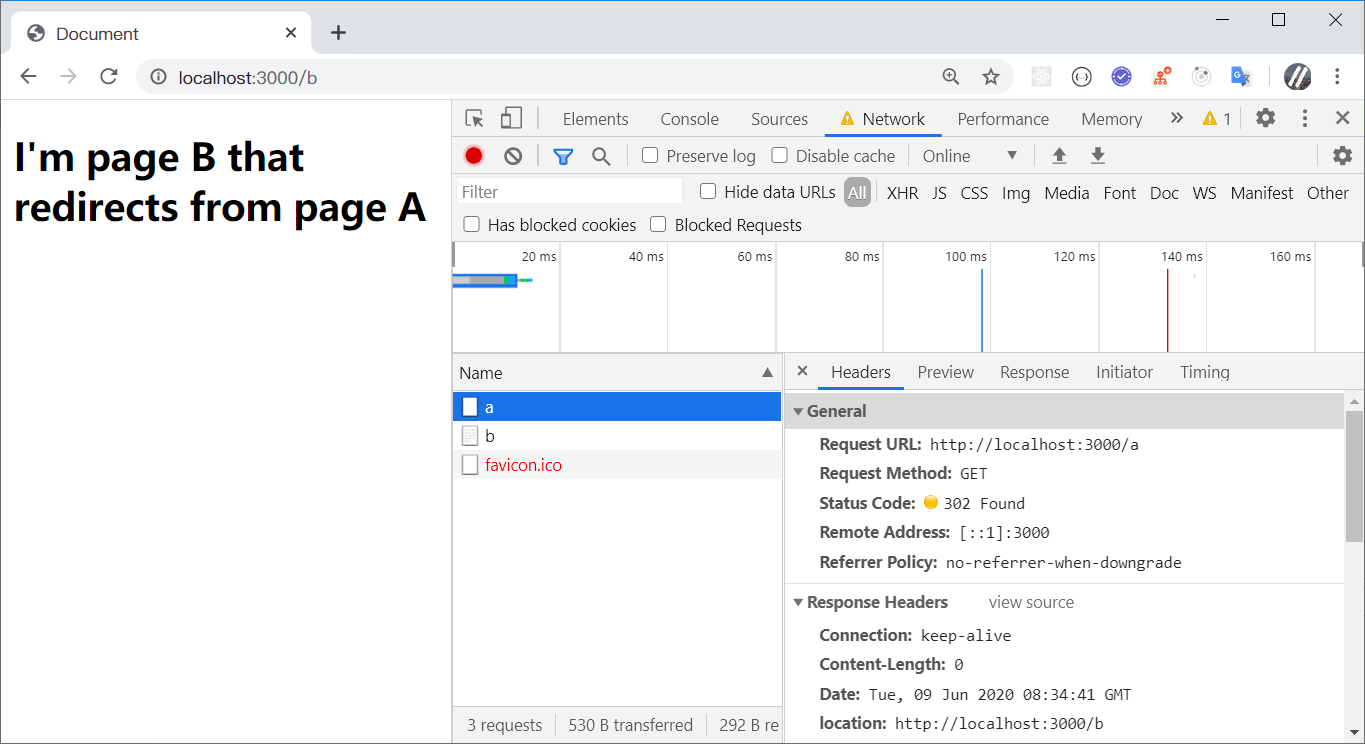Collapse the General section
Image resolution: width=1365 pixels, height=744 pixels.
pos(798,411)
